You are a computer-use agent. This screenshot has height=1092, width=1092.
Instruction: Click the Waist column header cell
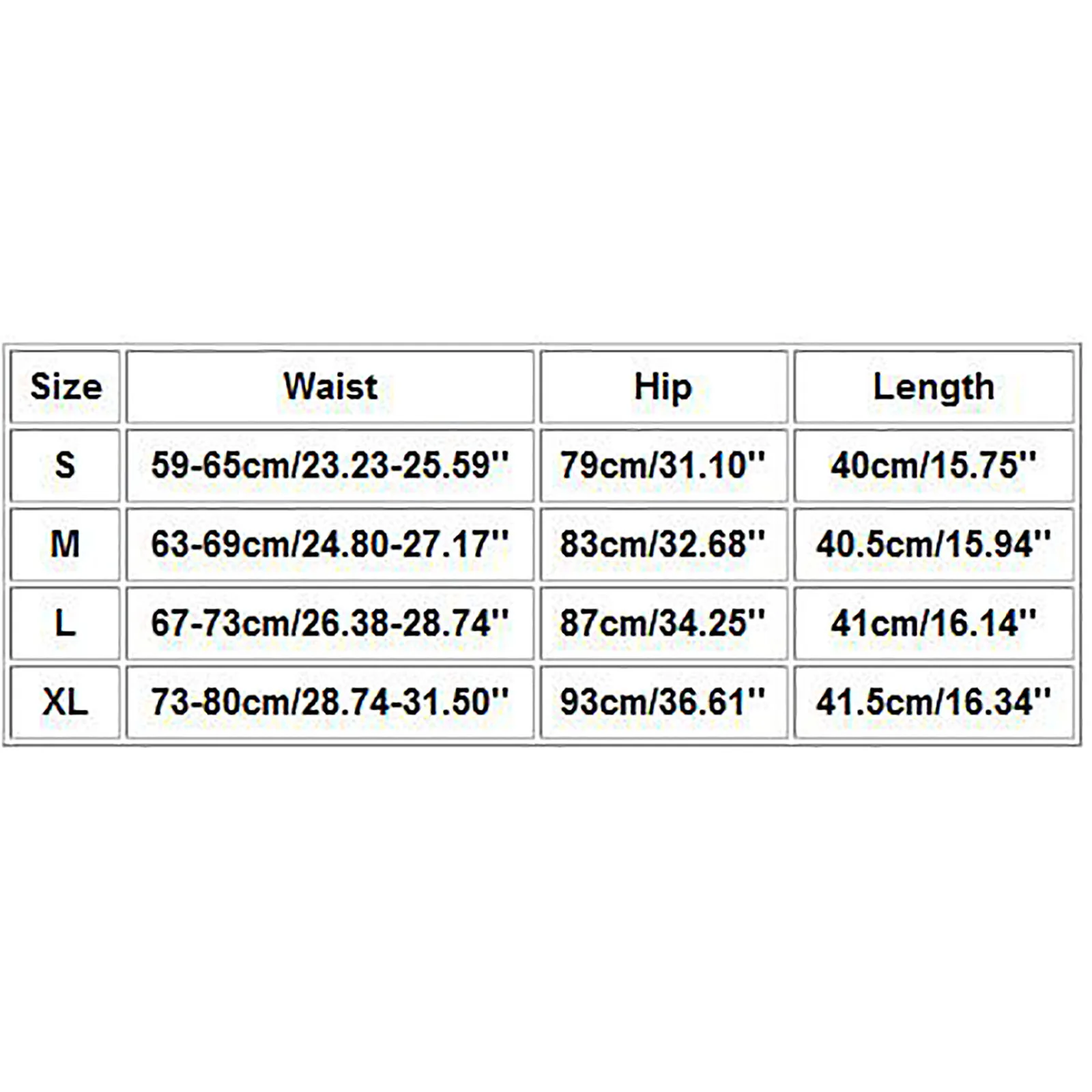coord(330,387)
